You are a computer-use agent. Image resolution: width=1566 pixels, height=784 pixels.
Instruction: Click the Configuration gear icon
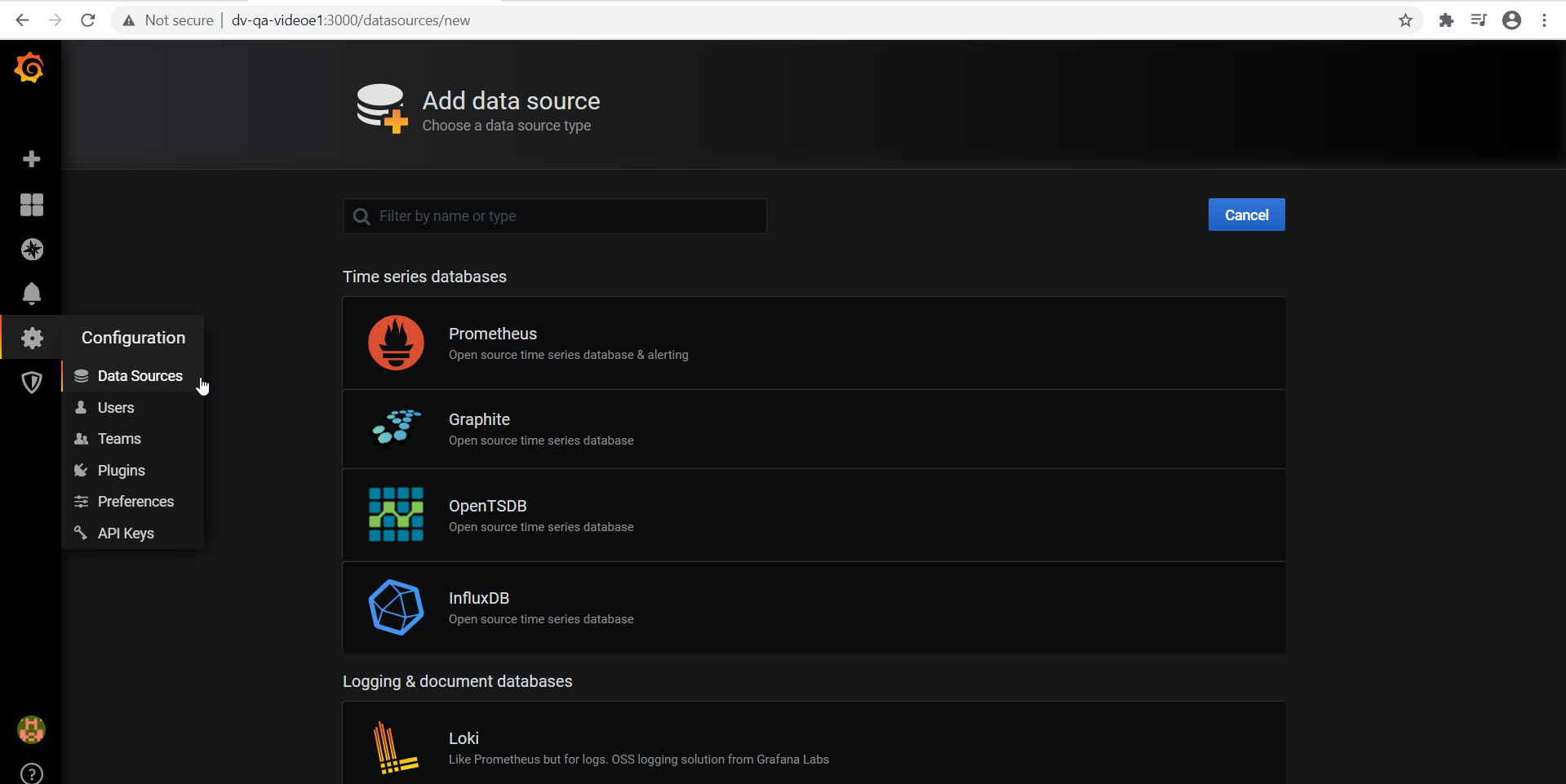(x=32, y=338)
